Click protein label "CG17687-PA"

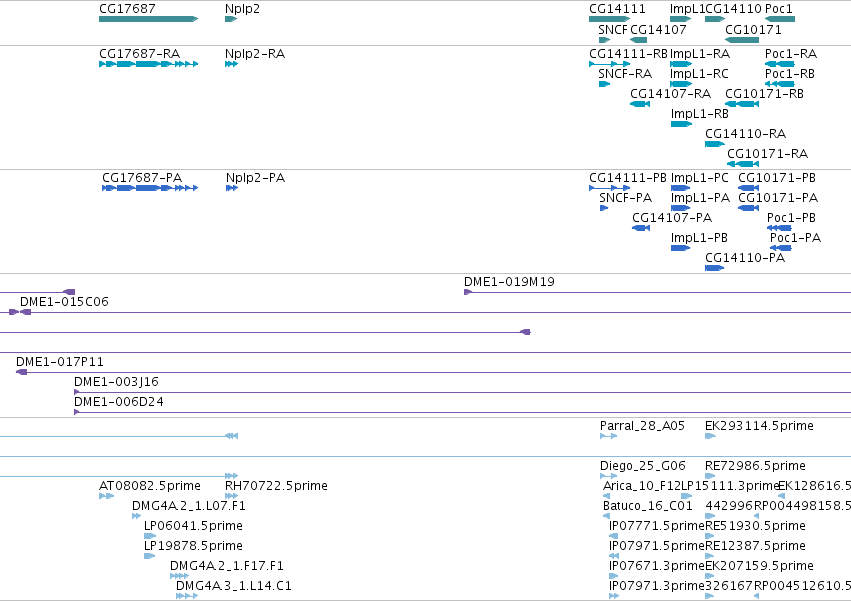pyautogui.click(x=142, y=178)
